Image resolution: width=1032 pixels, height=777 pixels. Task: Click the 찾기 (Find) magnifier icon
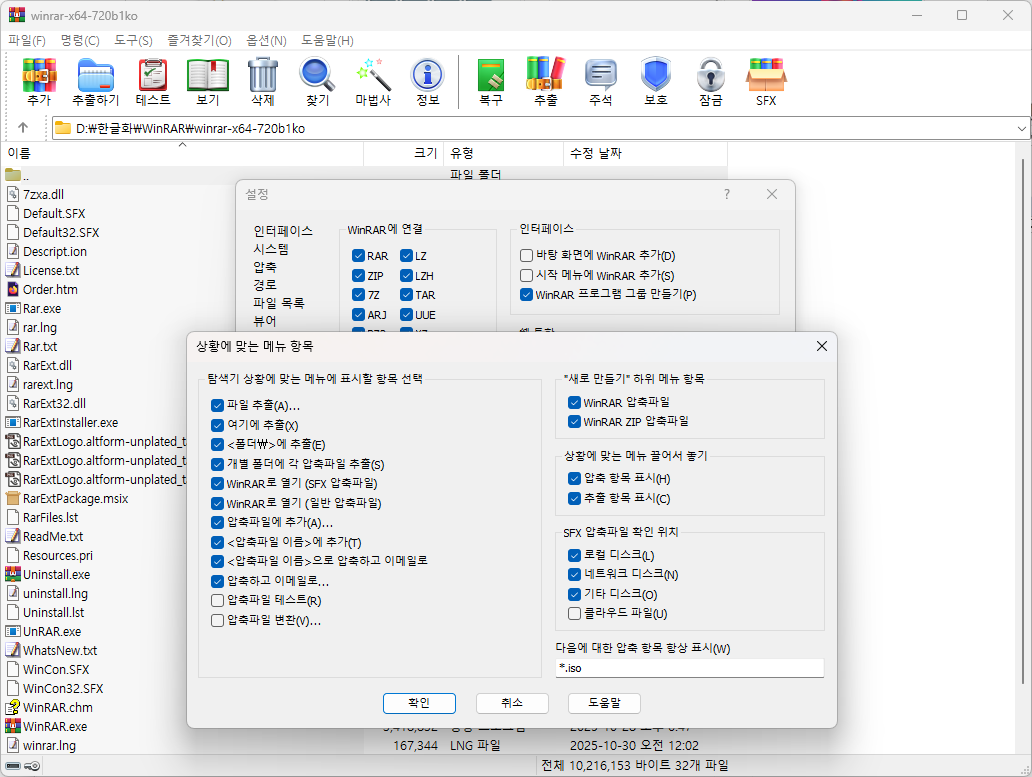point(317,82)
